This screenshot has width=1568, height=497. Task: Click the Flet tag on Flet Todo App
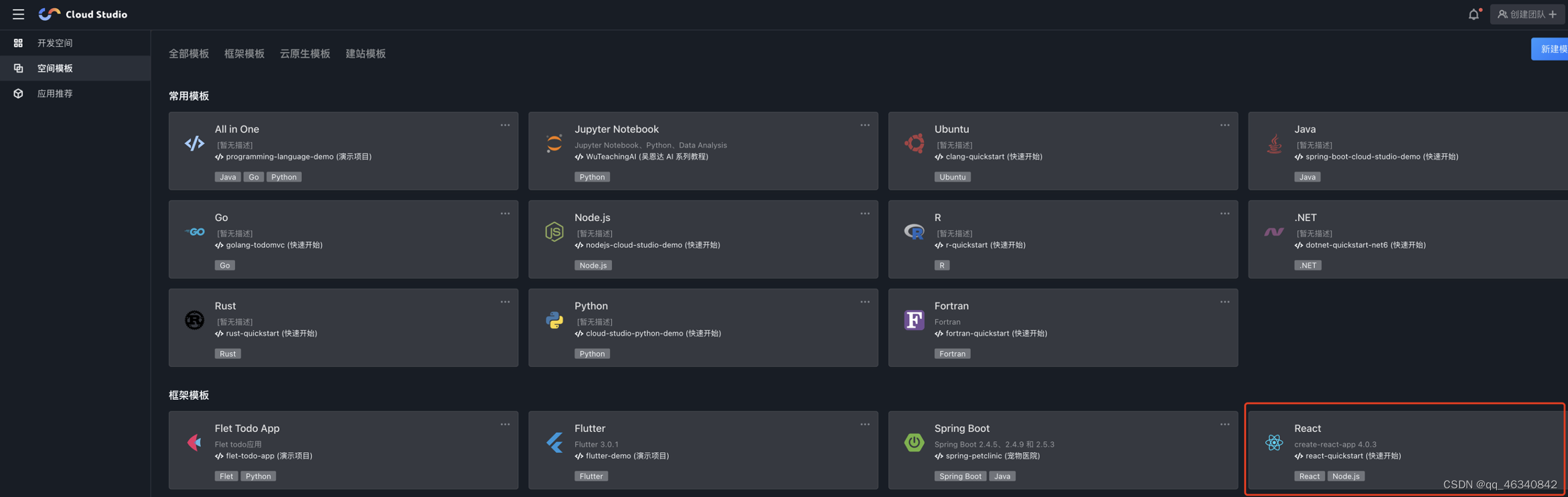click(226, 476)
